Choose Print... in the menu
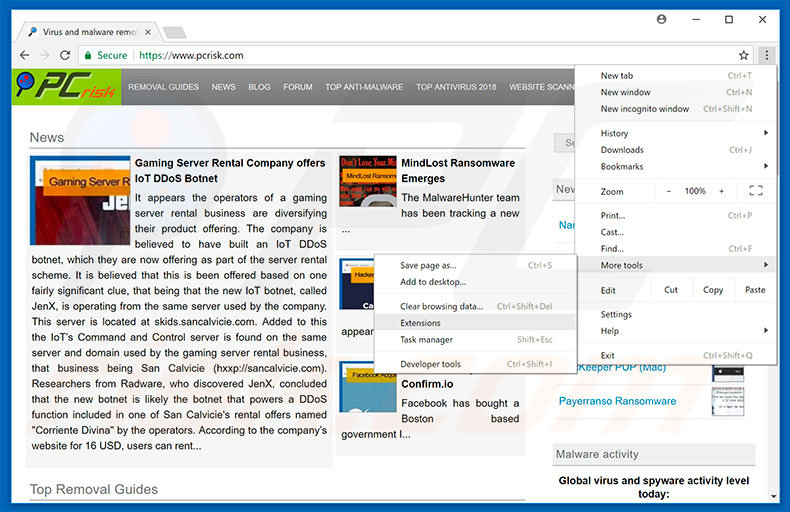The image size is (790, 512). (674, 216)
